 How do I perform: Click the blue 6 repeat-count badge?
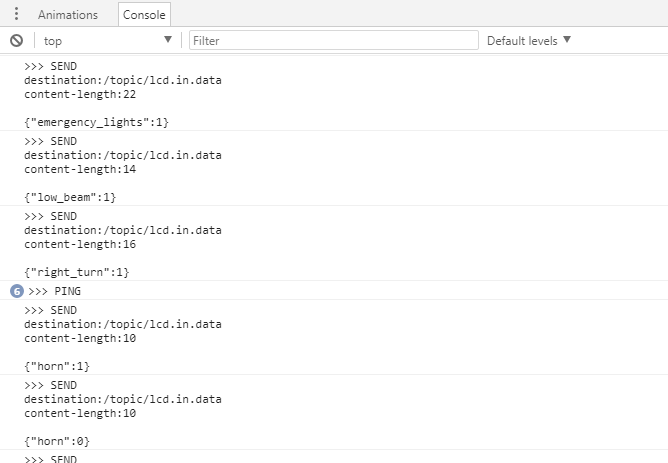point(16,291)
